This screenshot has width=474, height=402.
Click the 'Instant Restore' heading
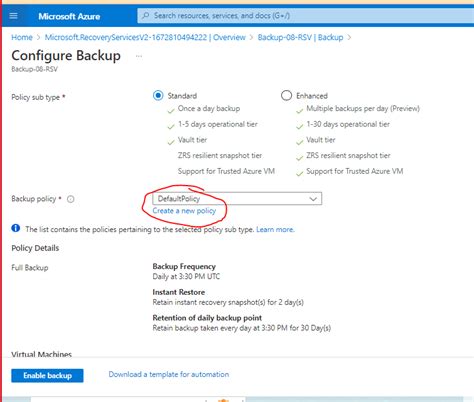179,292
